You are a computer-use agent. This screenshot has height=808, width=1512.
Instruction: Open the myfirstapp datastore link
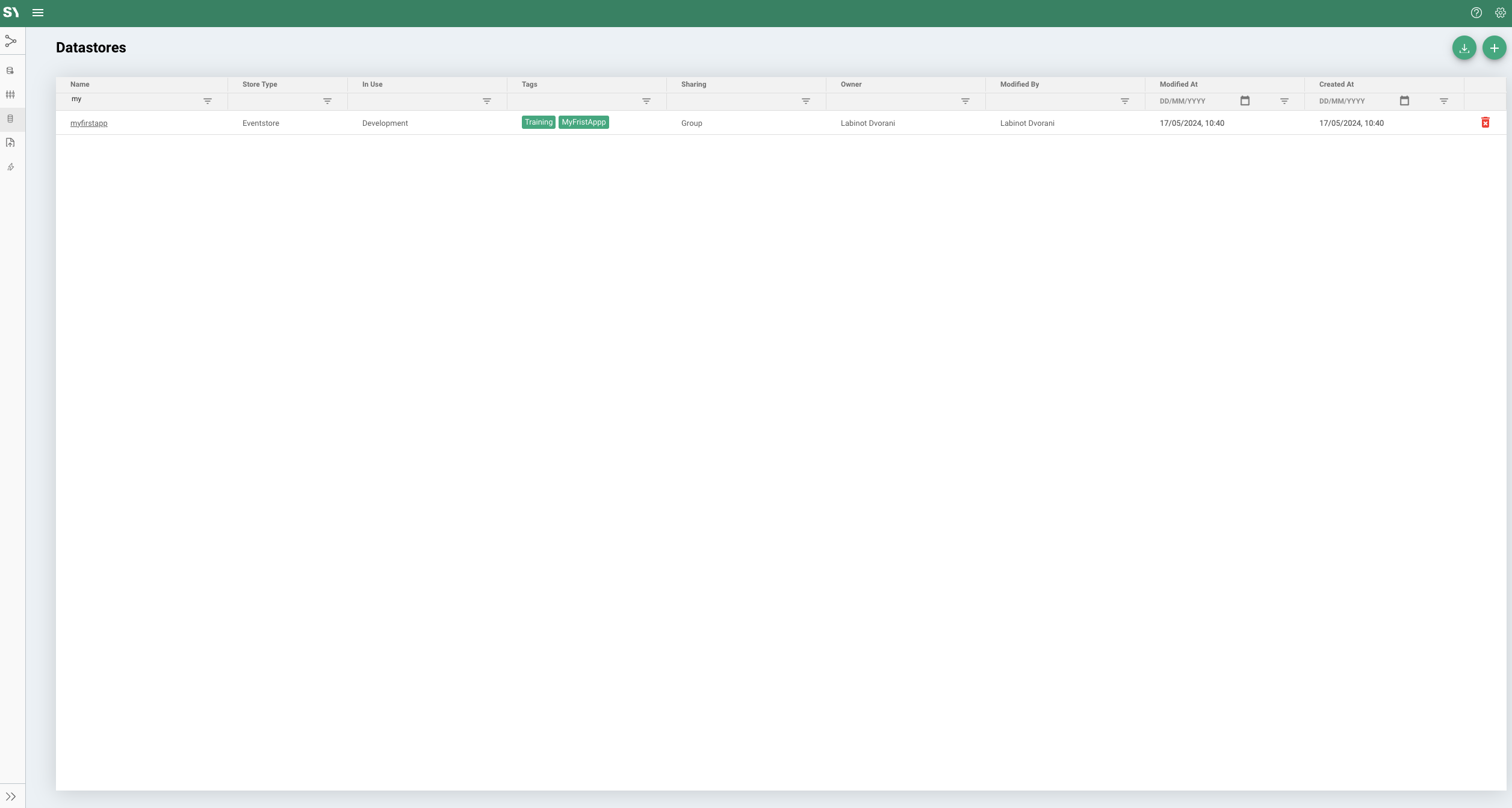coord(89,123)
